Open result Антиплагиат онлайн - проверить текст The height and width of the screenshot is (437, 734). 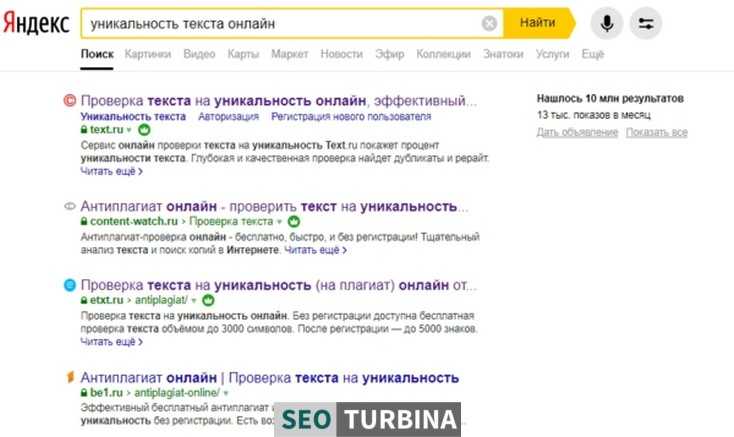click(x=274, y=206)
